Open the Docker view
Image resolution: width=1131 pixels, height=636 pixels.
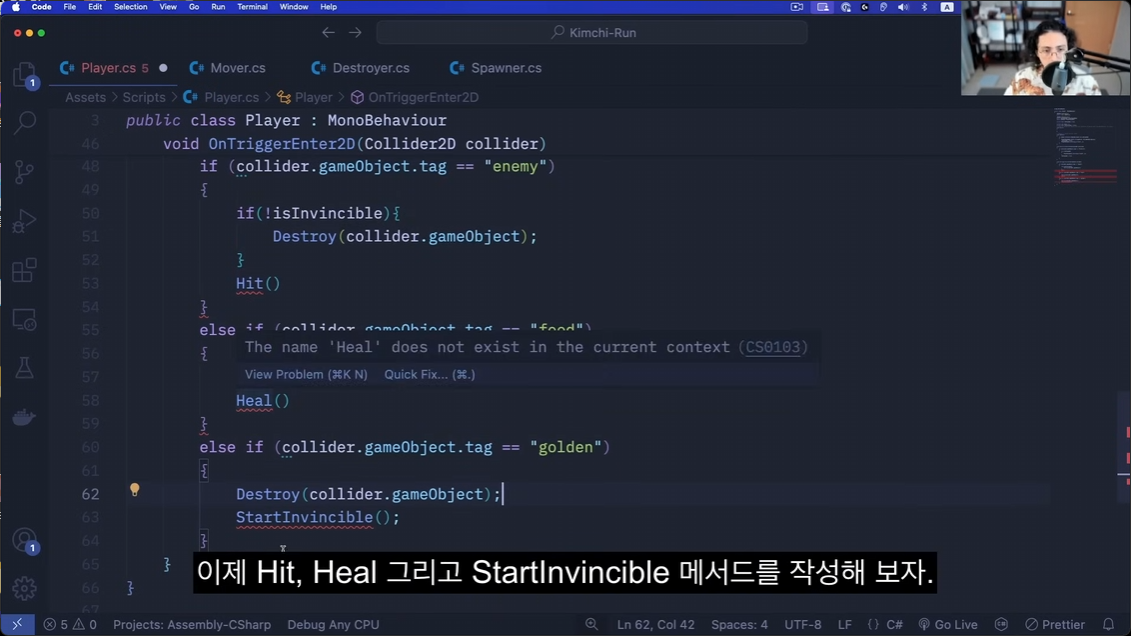(25, 417)
